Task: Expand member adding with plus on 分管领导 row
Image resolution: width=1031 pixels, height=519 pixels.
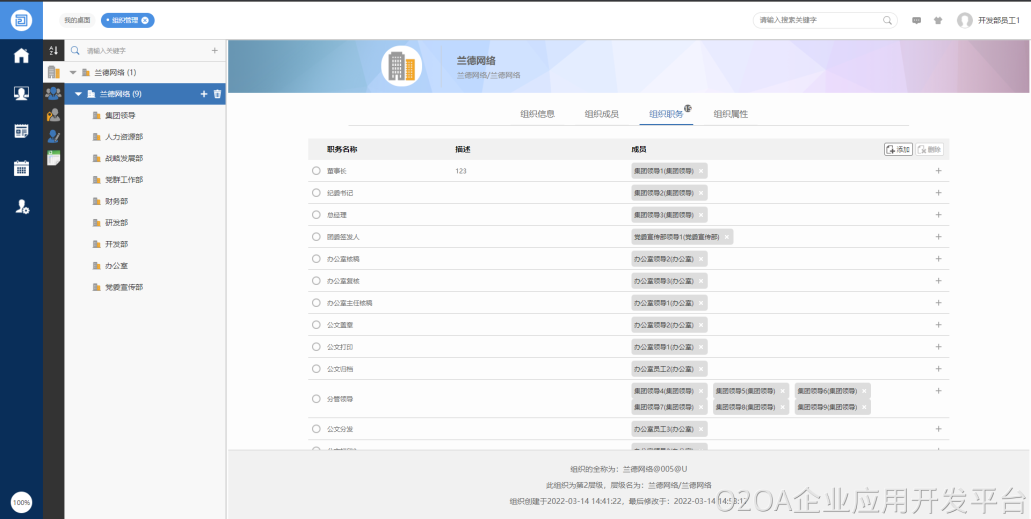Action: coord(938,391)
